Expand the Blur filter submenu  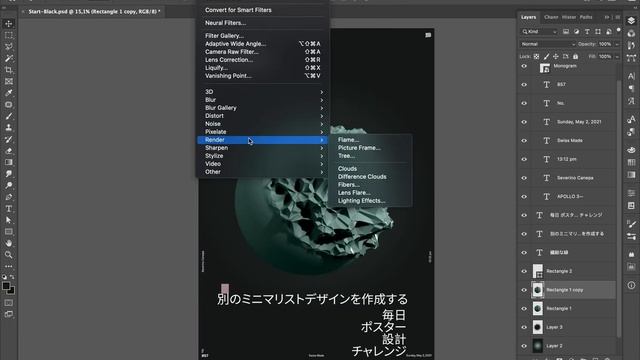point(263,100)
